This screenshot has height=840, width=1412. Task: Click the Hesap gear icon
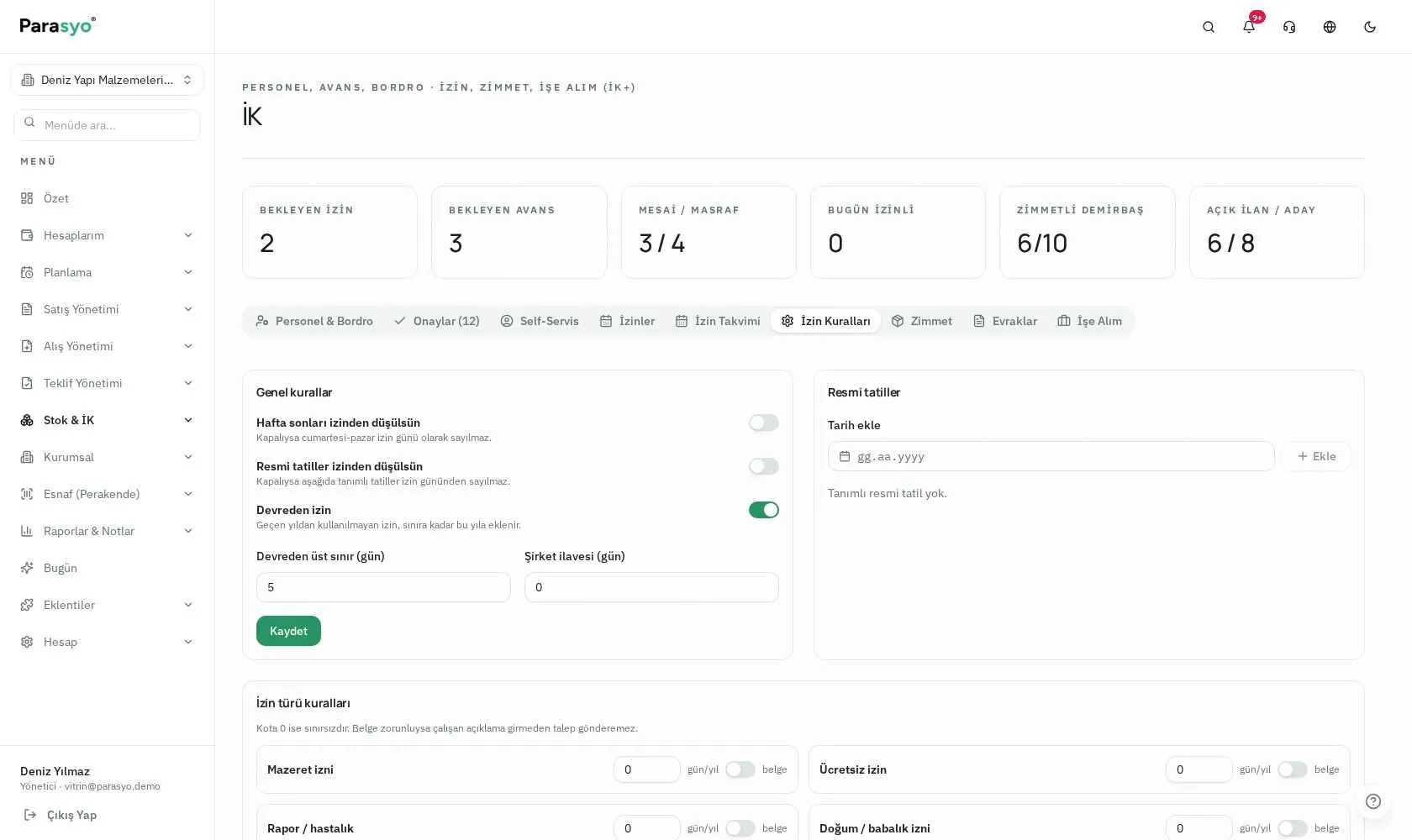27,642
